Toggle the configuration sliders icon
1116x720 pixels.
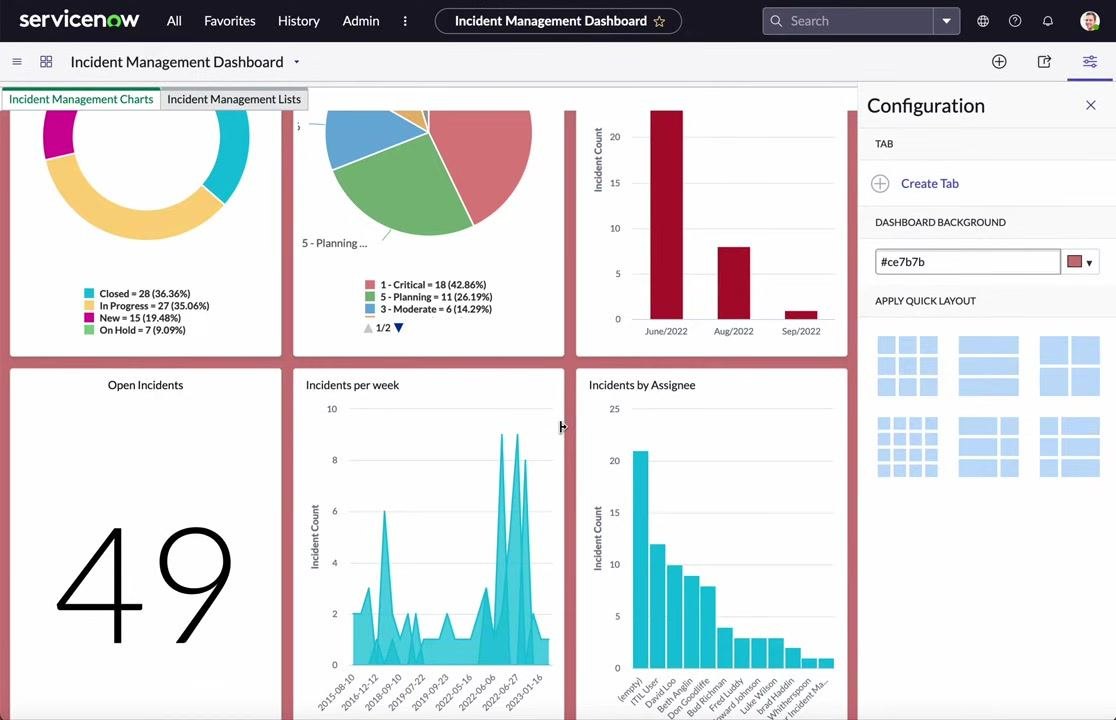[1090, 62]
